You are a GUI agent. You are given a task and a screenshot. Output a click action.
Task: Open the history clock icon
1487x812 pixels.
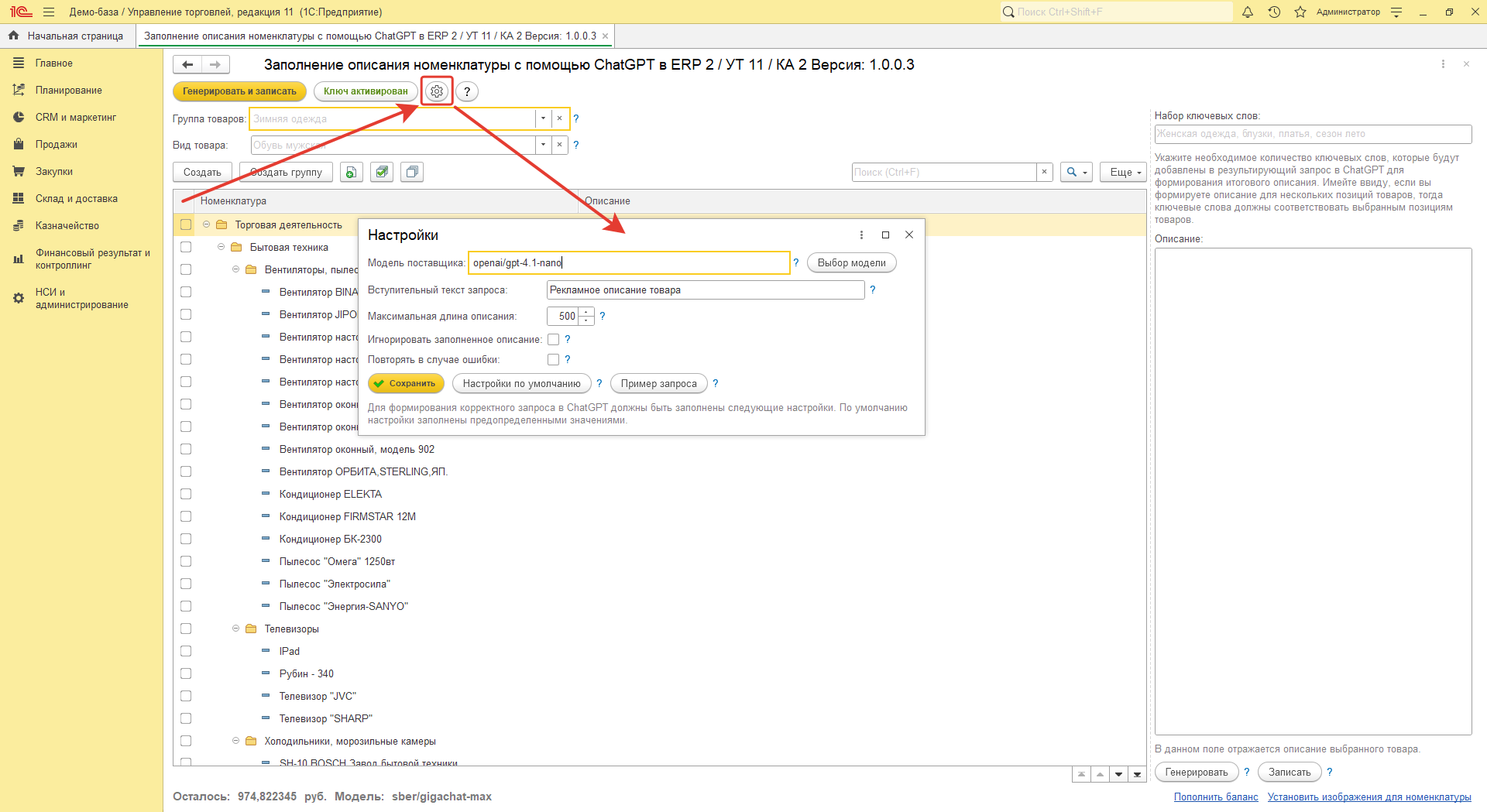click(x=1274, y=12)
